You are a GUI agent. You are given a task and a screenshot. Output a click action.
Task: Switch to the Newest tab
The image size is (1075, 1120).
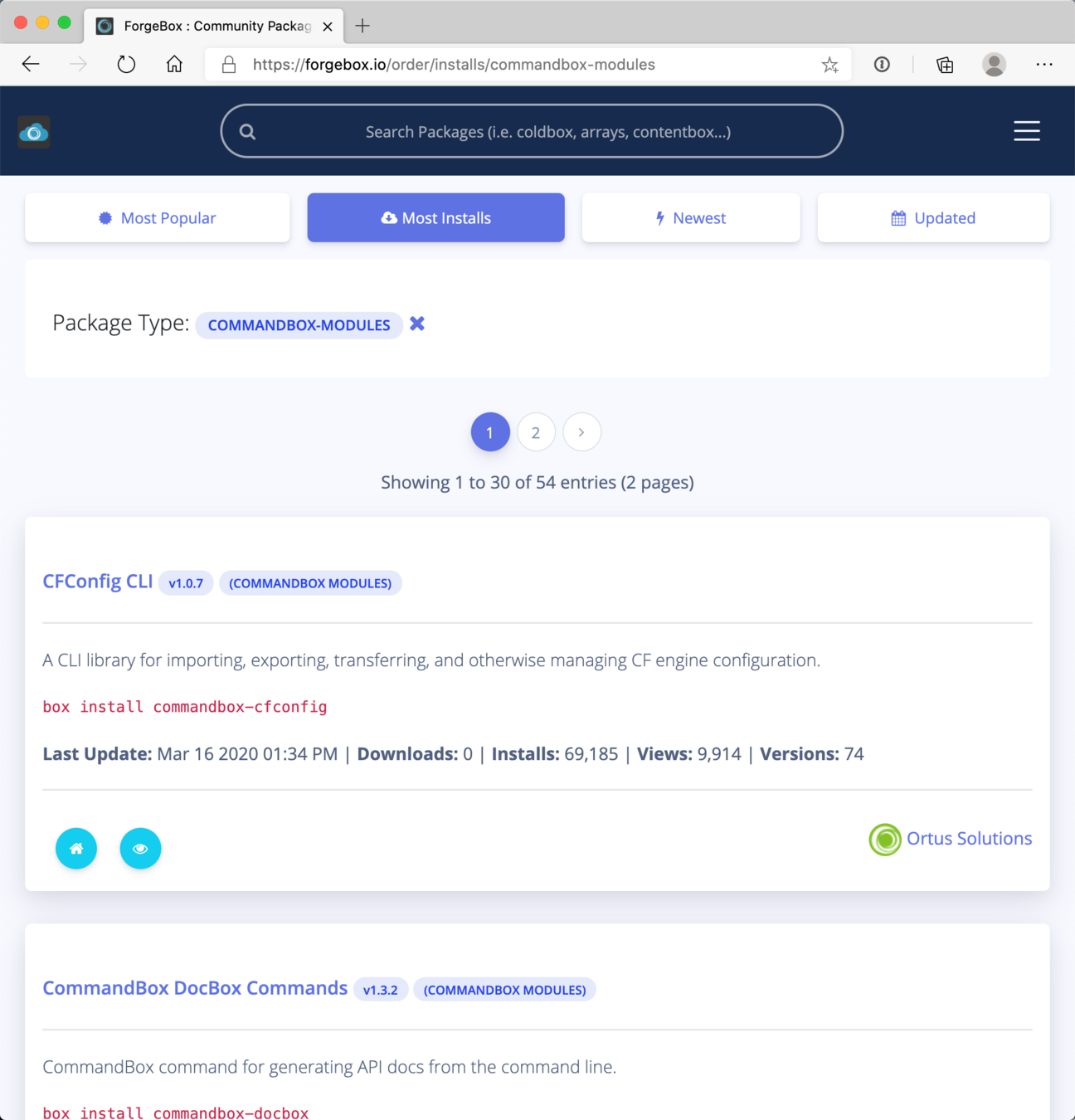(691, 218)
